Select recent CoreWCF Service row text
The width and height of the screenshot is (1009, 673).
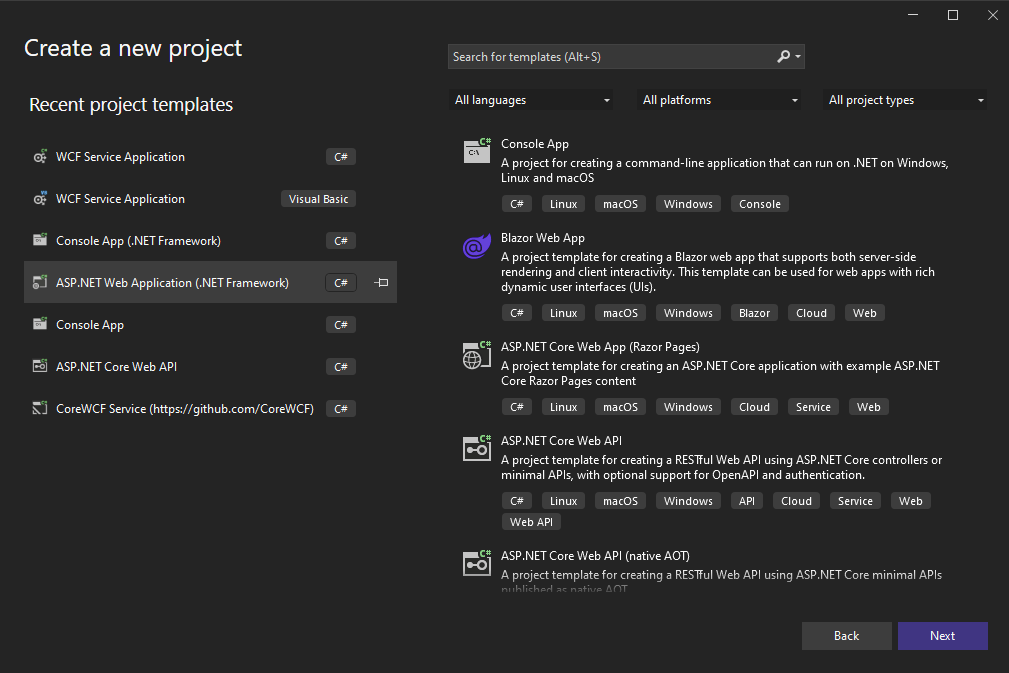185,409
